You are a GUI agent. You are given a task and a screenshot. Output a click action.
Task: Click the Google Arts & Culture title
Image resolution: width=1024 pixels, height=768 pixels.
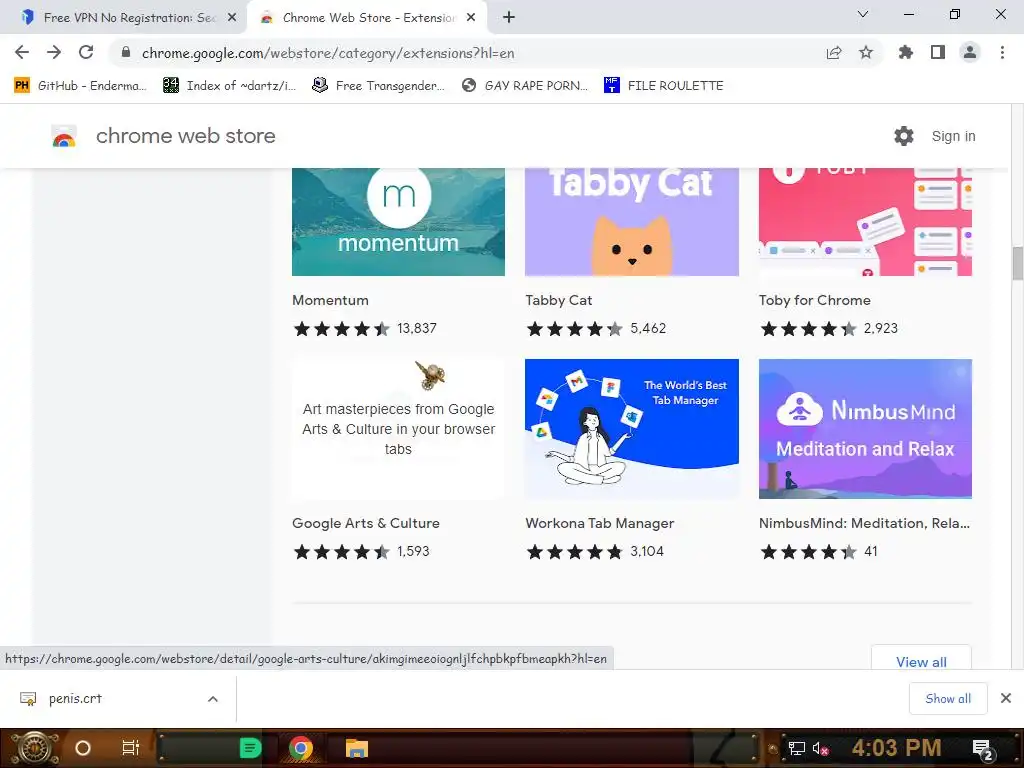366,523
